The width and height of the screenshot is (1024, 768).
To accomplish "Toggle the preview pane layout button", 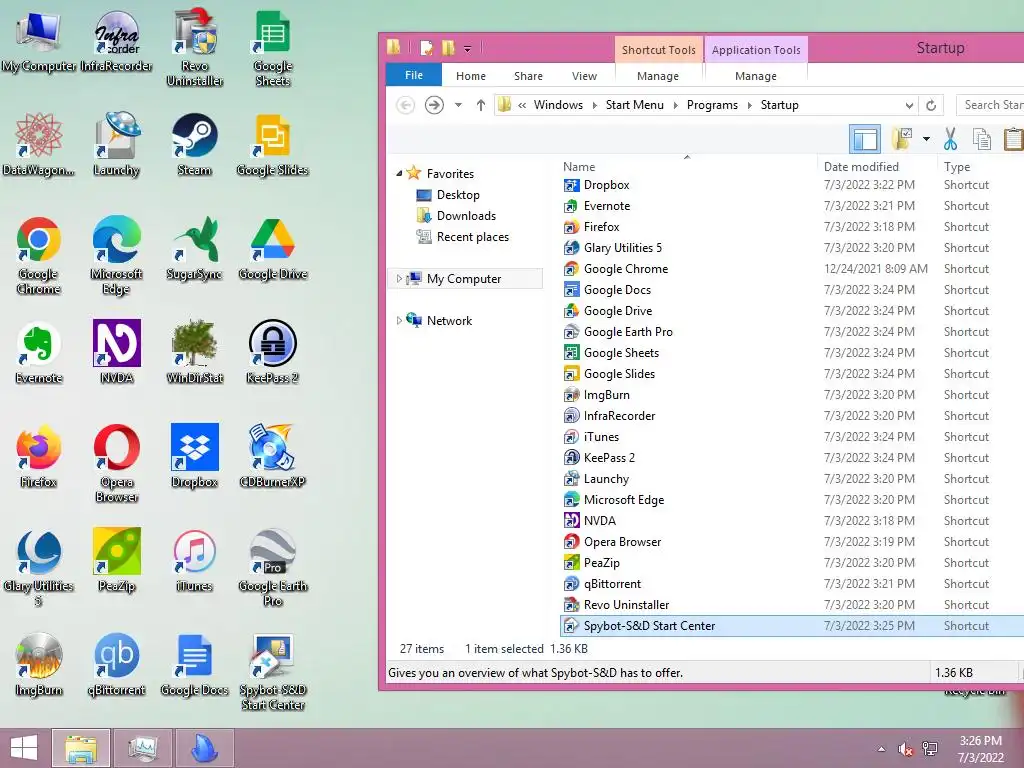I will coord(865,139).
